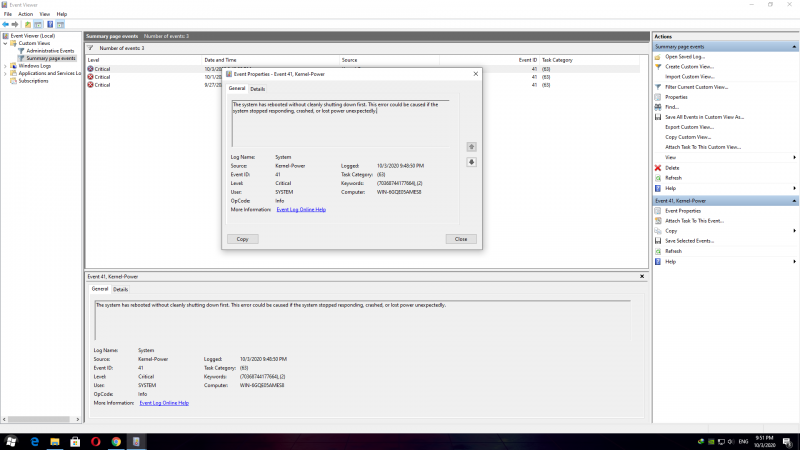The width and height of the screenshot is (800, 450).
Task: Open Opera browser from the taskbar
Action: [94, 441]
